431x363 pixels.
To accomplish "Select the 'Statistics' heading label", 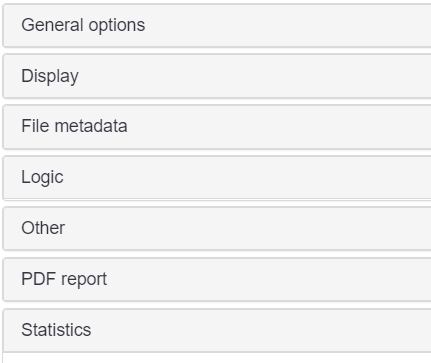I will (x=56, y=330).
